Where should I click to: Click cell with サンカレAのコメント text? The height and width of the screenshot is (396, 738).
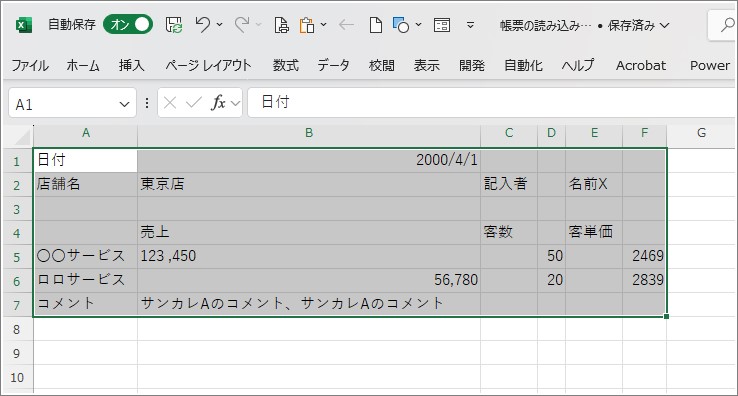coord(309,304)
